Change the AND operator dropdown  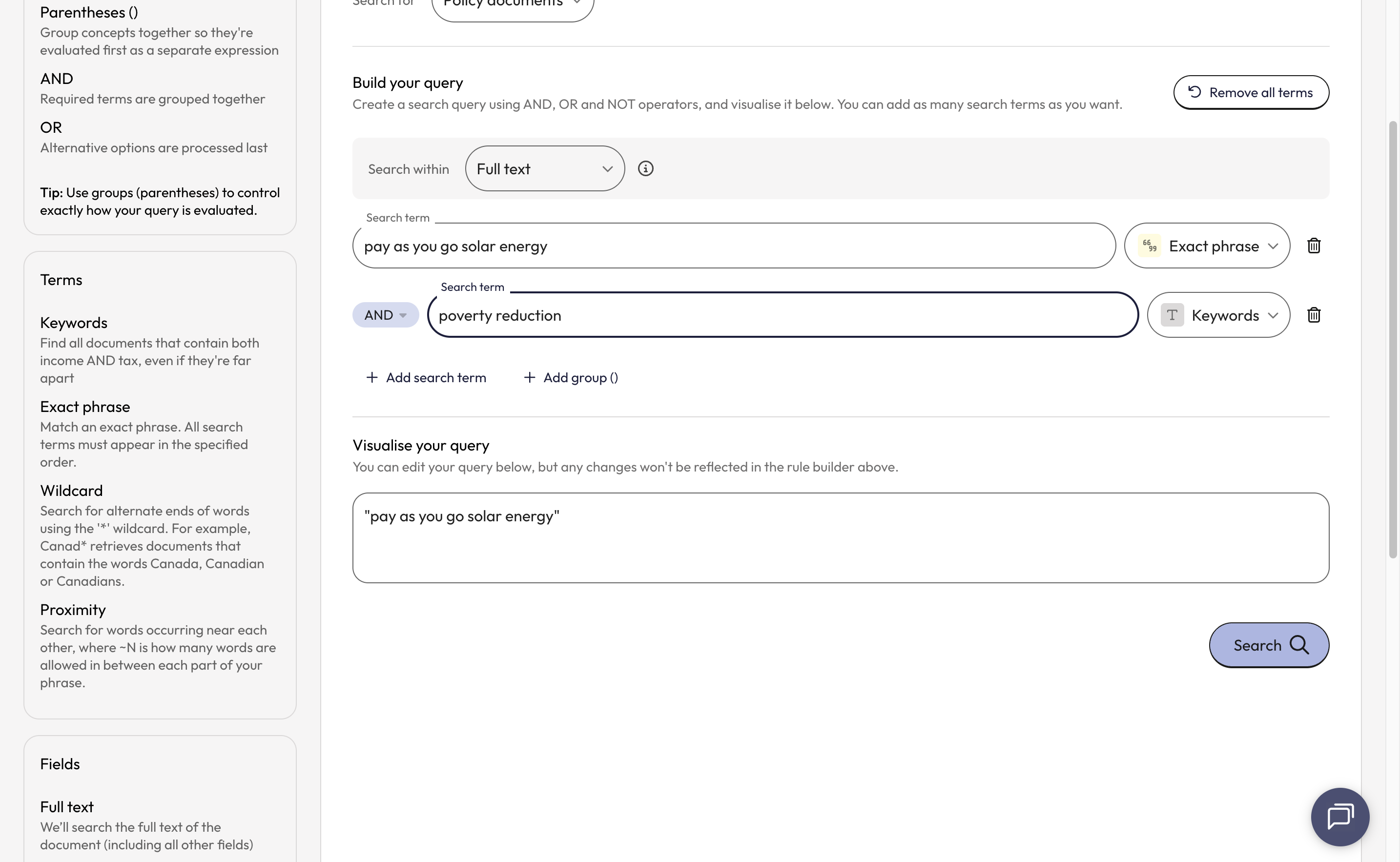pyautogui.click(x=385, y=315)
